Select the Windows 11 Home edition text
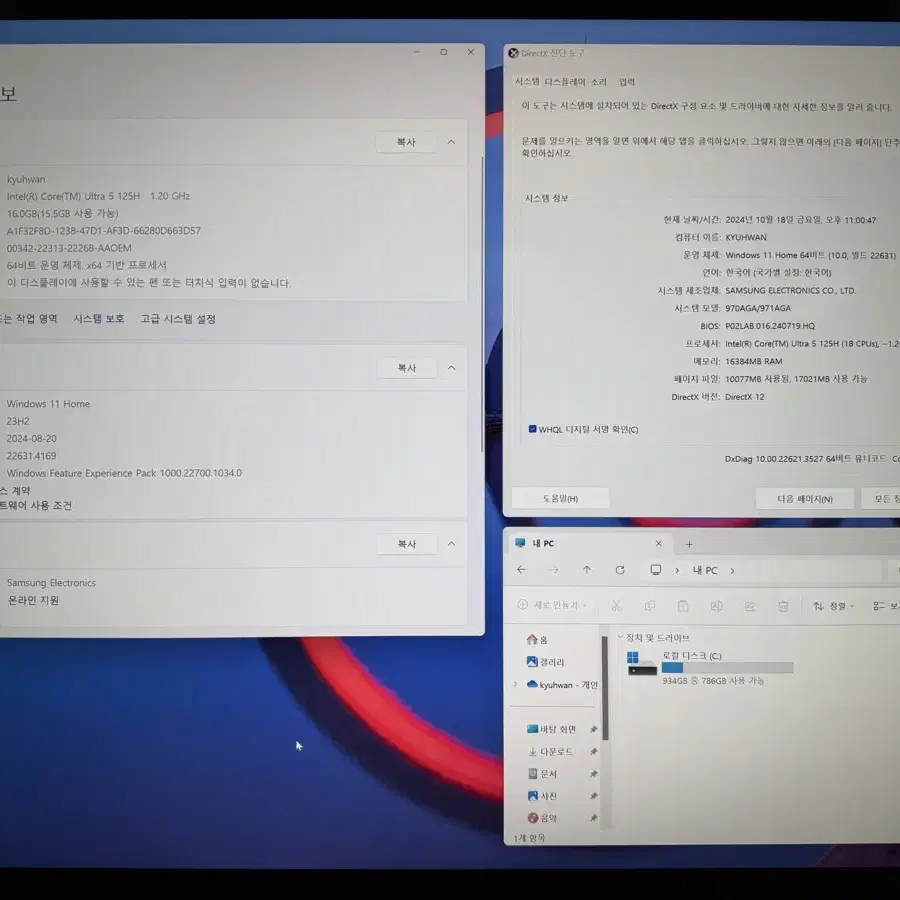 (48, 404)
